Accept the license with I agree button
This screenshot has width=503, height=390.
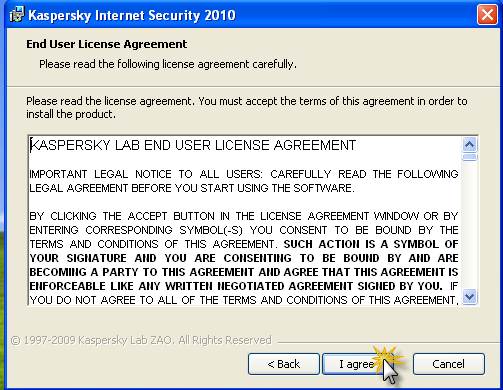358,364
